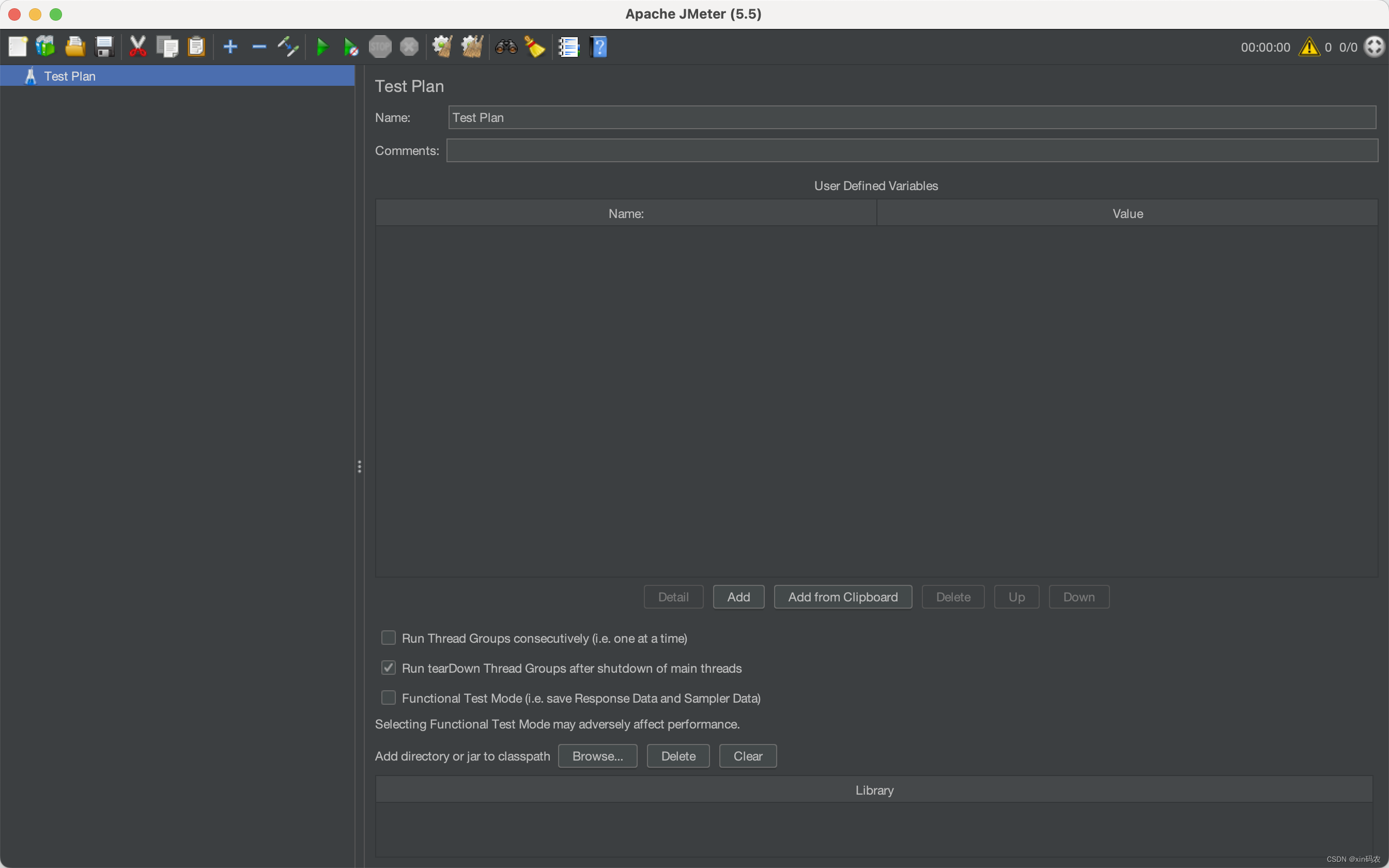Add a new user defined variable

point(738,597)
